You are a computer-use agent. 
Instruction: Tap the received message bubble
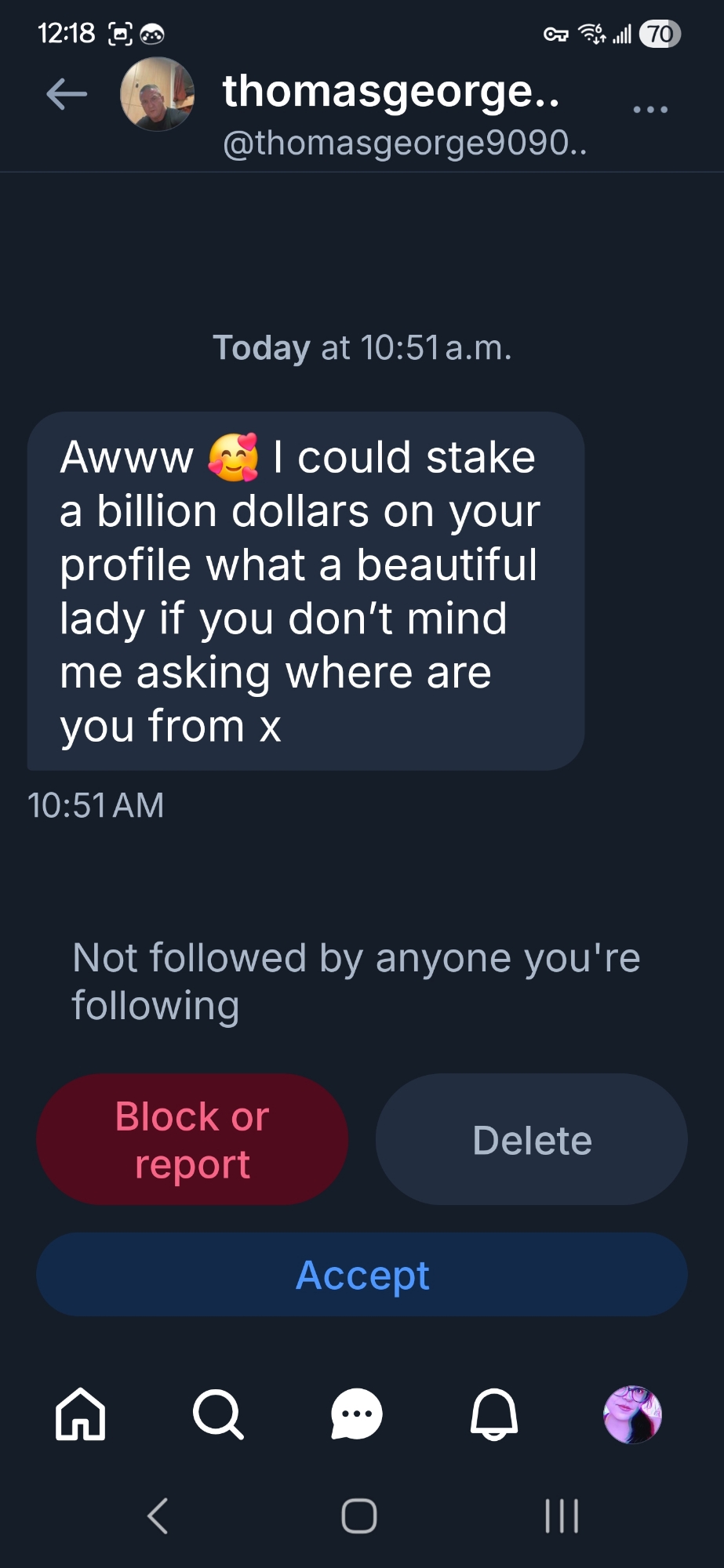(x=305, y=590)
